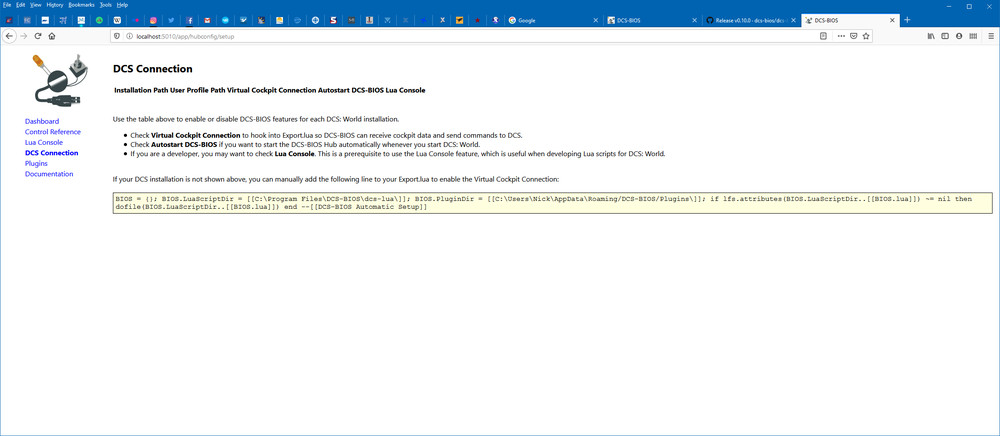Open the Documentation link
This screenshot has height=436, width=1000.
(49, 174)
